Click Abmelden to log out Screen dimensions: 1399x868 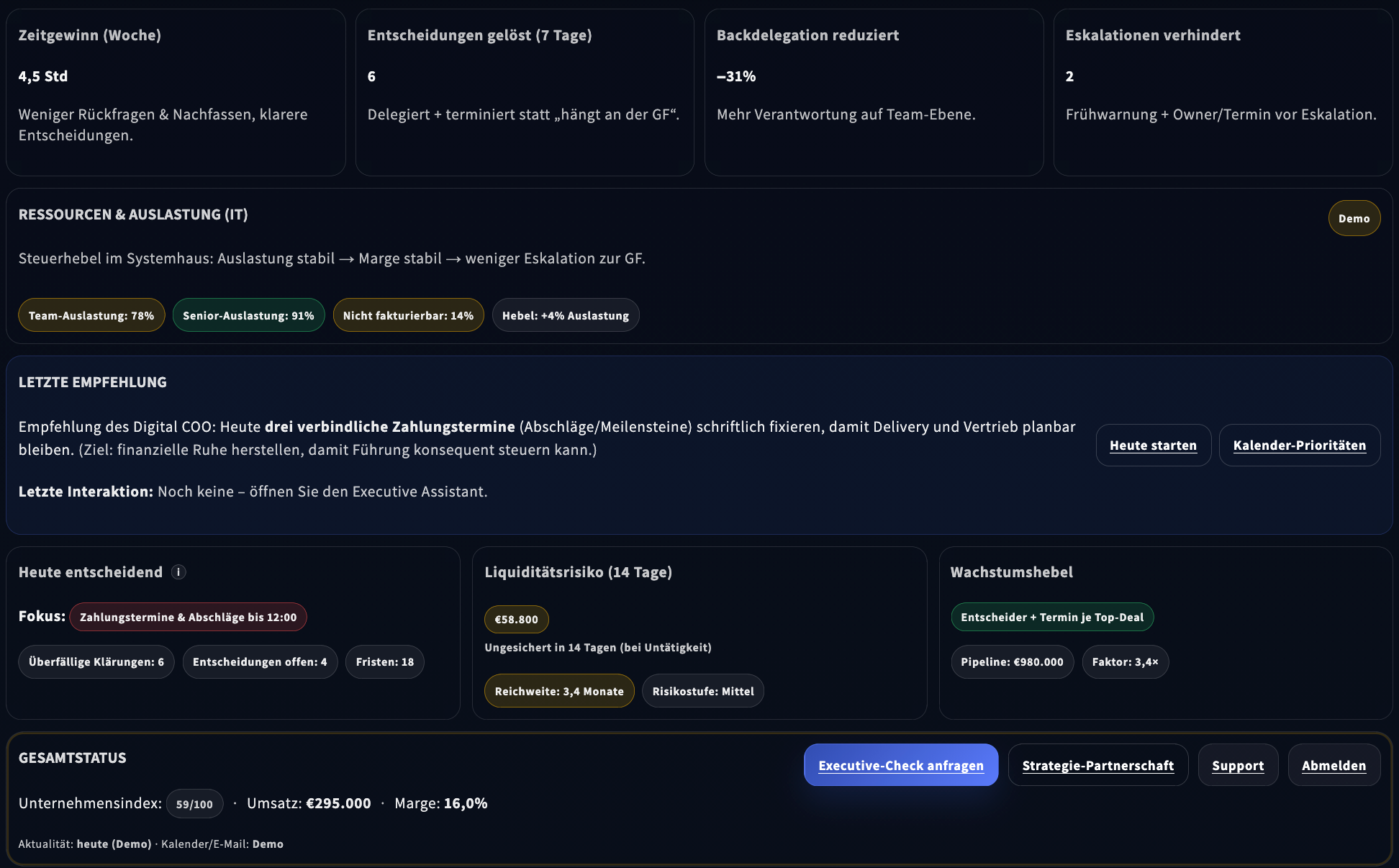(x=1334, y=765)
